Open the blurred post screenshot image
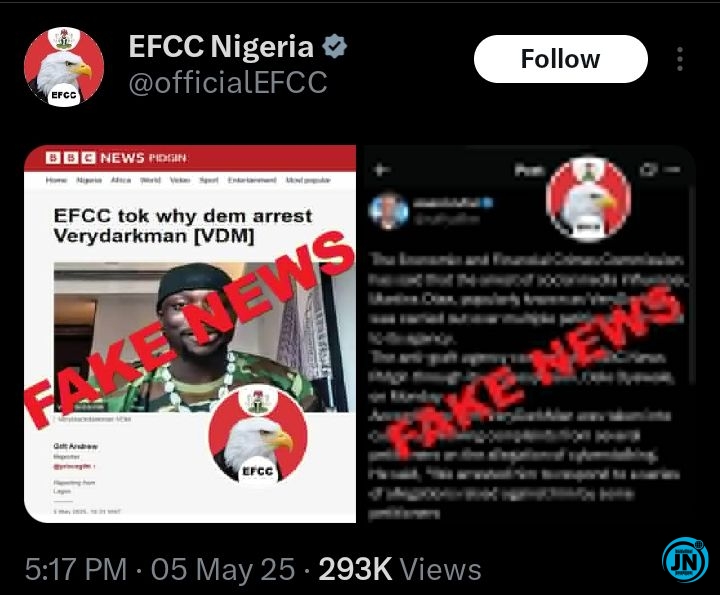This screenshot has height=595, width=720. 528,334
